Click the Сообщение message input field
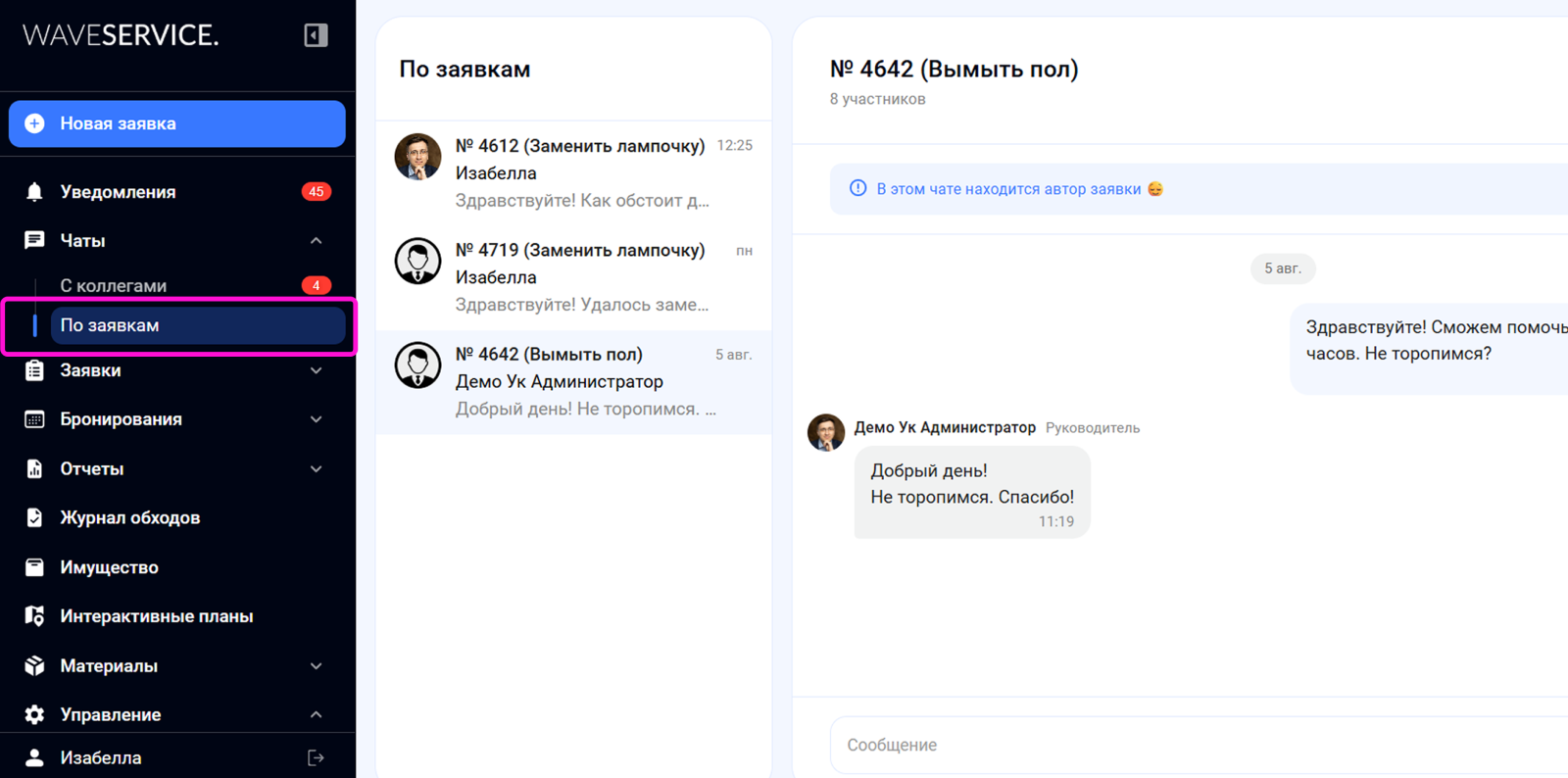This screenshot has width=1568, height=778. 1199,745
